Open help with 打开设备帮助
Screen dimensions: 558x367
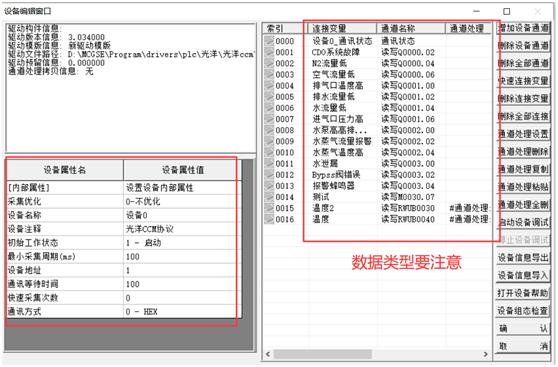tap(523, 293)
